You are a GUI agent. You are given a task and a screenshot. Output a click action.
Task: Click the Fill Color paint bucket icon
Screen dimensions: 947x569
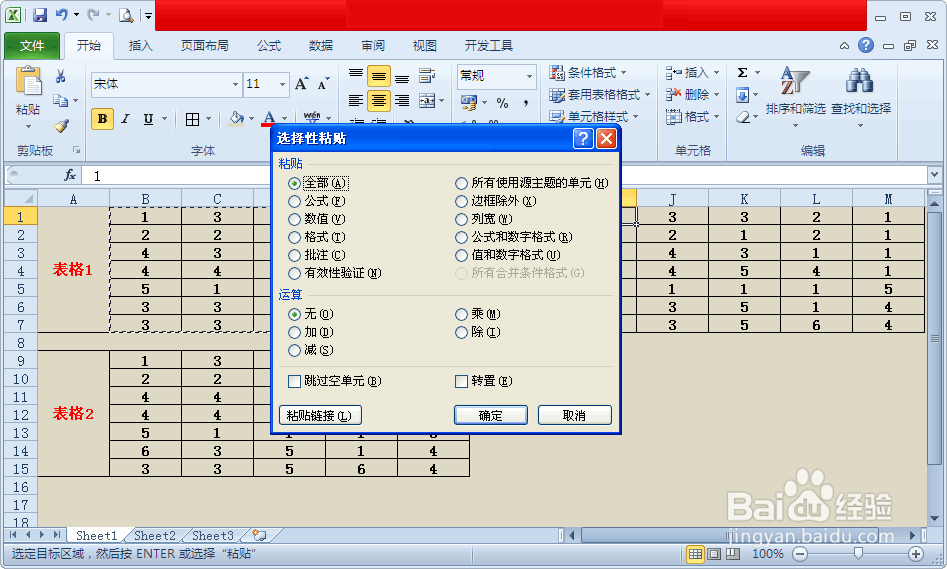coord(236,118)
